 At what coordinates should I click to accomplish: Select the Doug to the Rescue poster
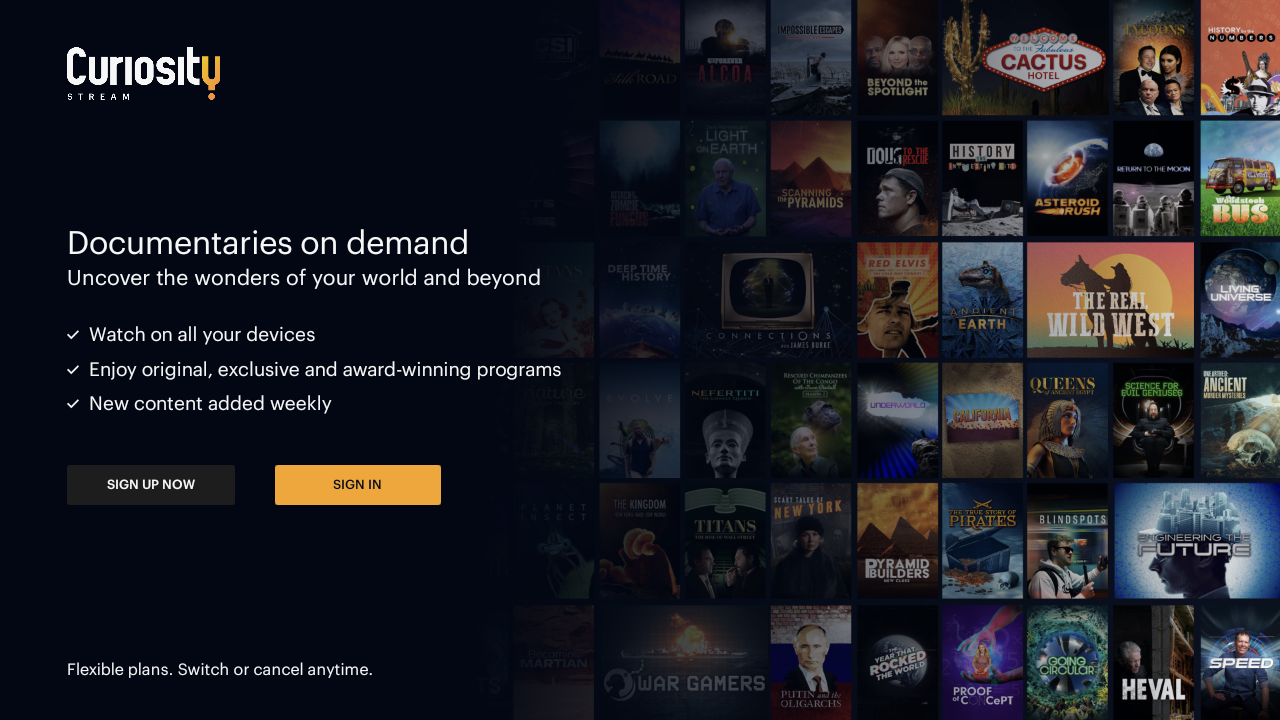(x=898, y=179)
